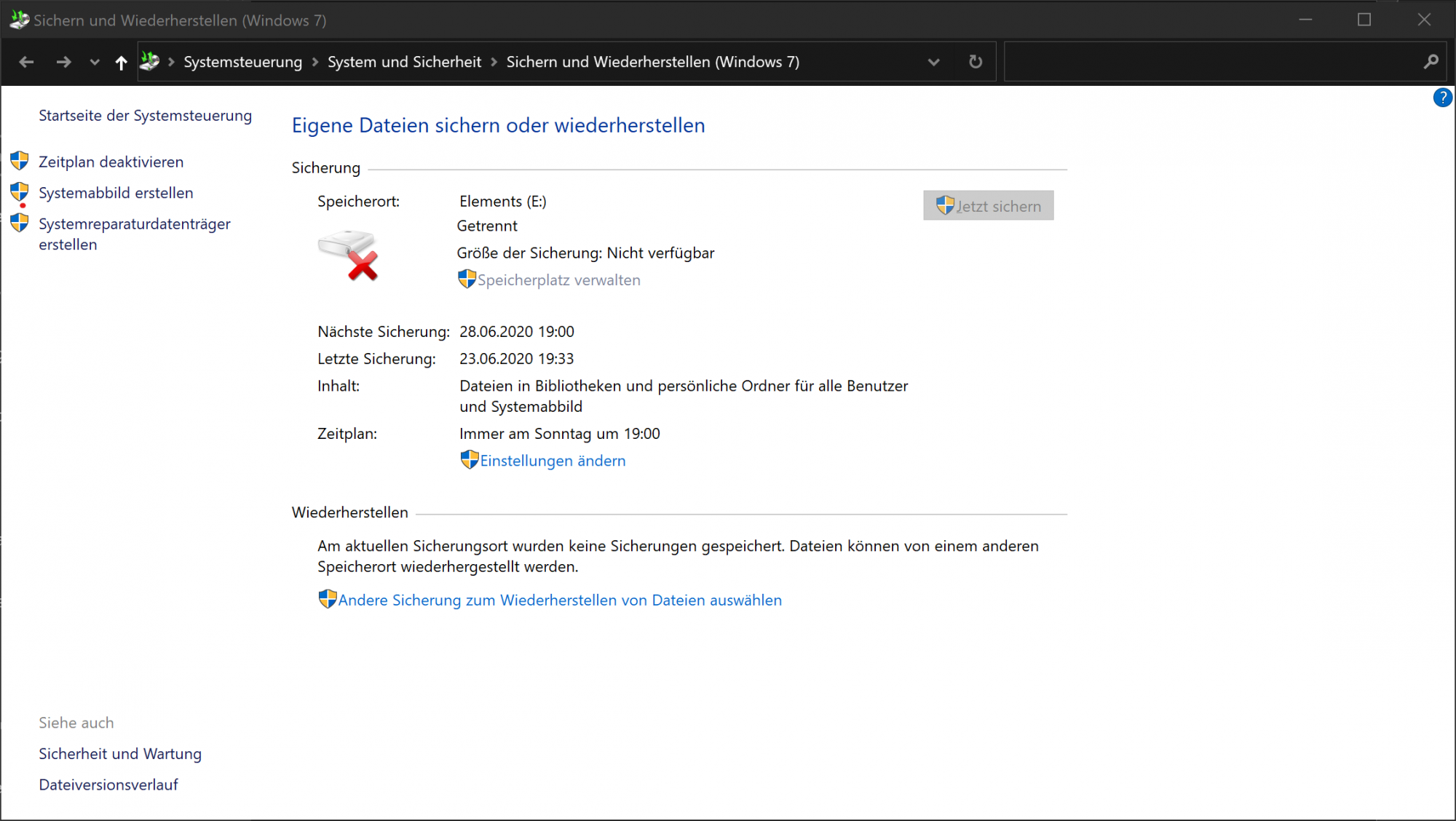Expand the address bar history dropdown
Screen dimensions: 1456x821
click(933, 62)
